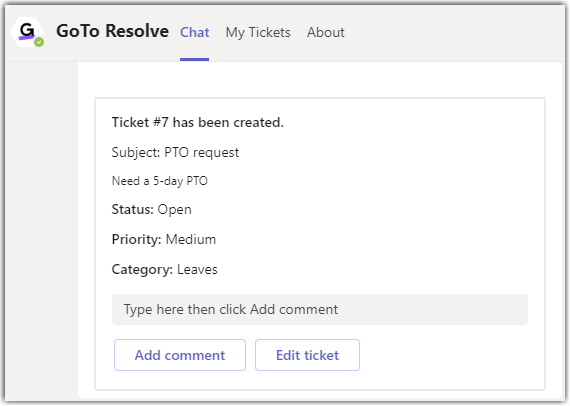
Task: Click the bold Status label
Action: (133, 209)
